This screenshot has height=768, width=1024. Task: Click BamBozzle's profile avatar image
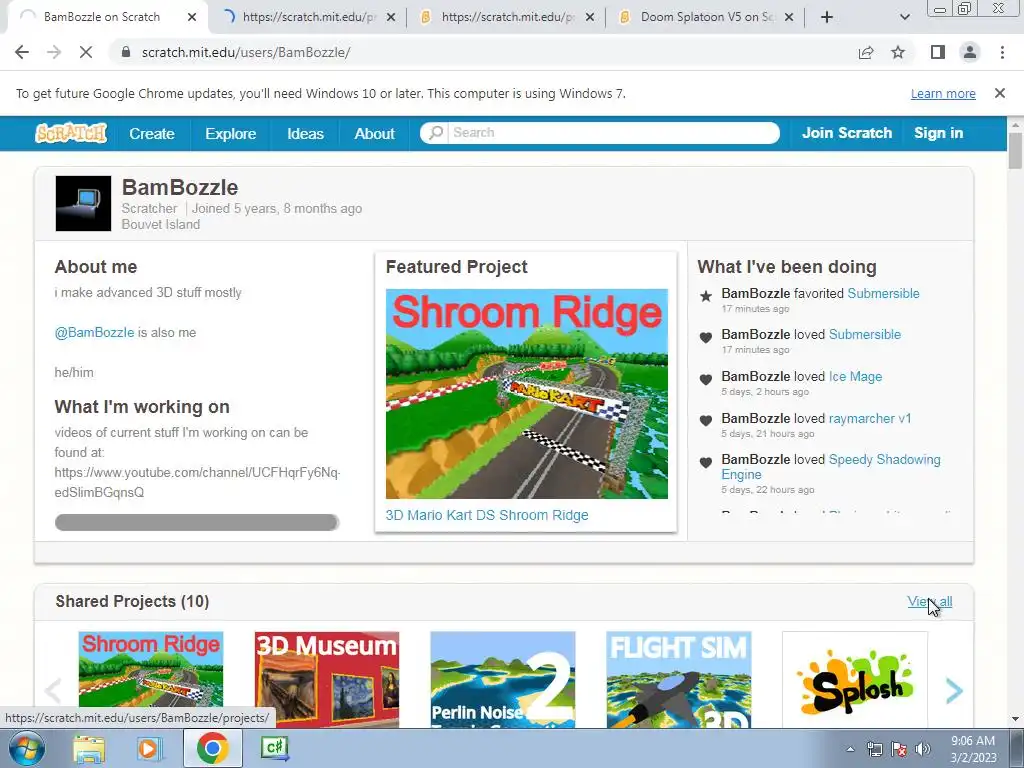click(x=83, y=203)
